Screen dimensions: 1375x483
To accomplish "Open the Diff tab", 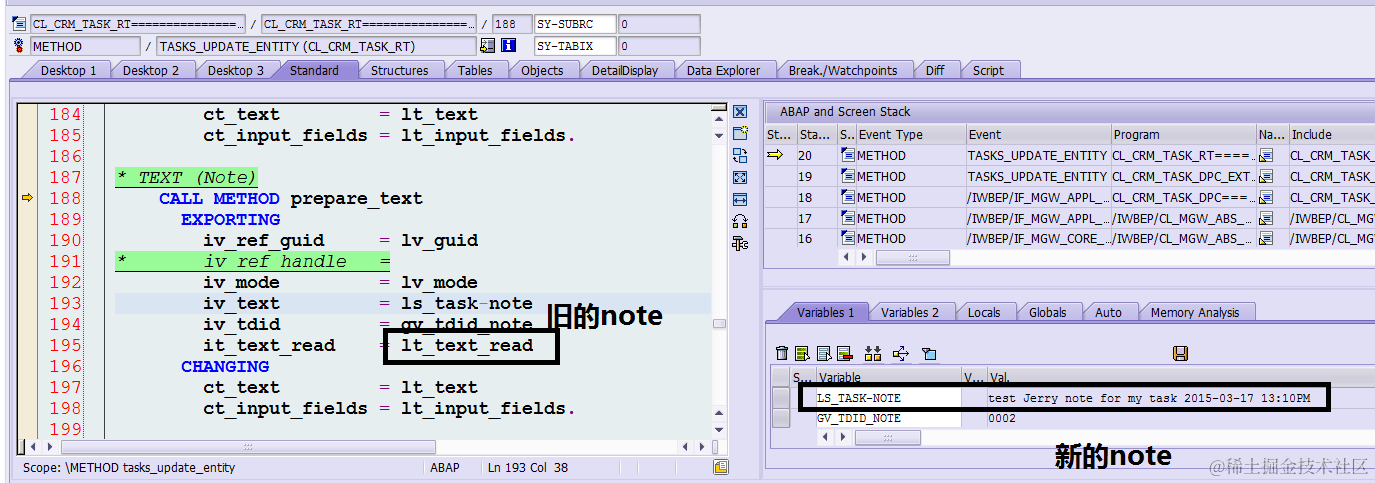I will (935, 70).
